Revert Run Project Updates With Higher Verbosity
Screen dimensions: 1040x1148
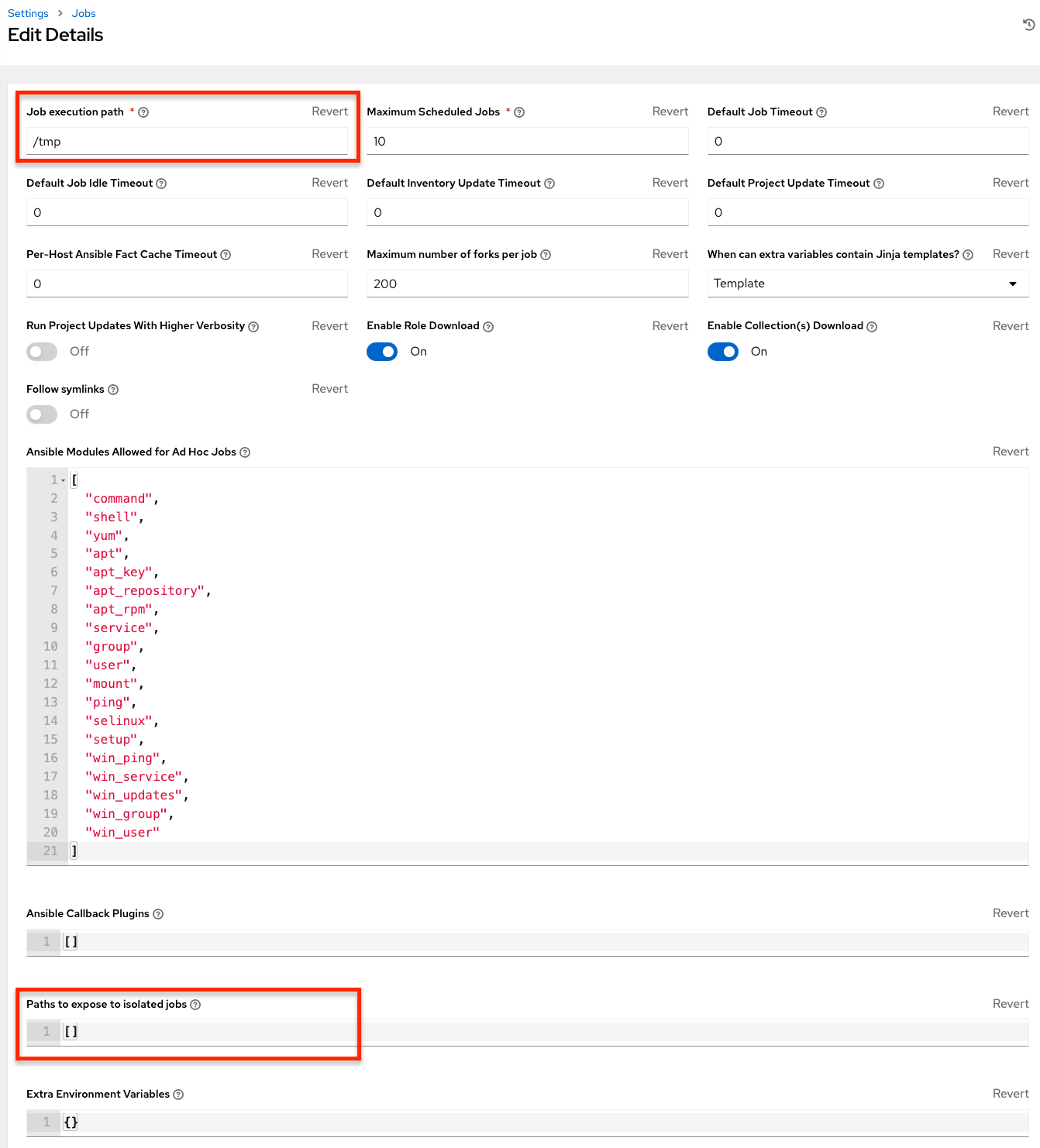pos(330,326)
